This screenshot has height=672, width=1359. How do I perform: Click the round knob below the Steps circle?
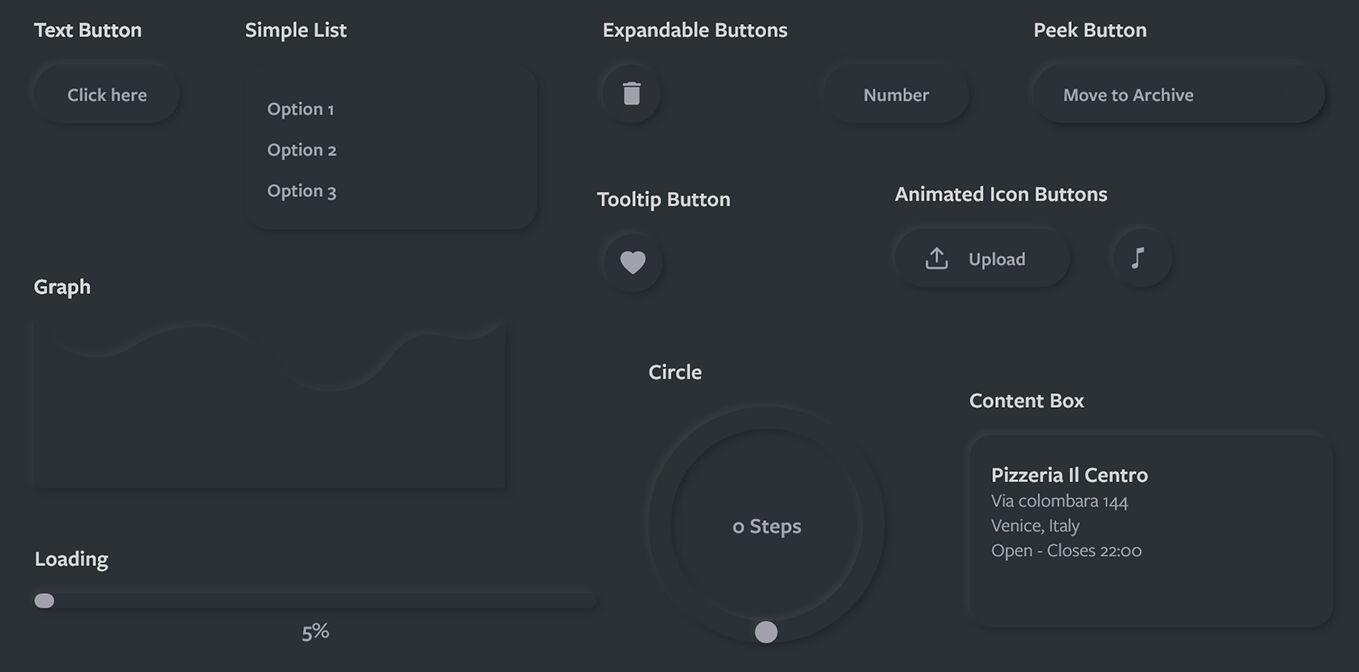click(765, 631)
